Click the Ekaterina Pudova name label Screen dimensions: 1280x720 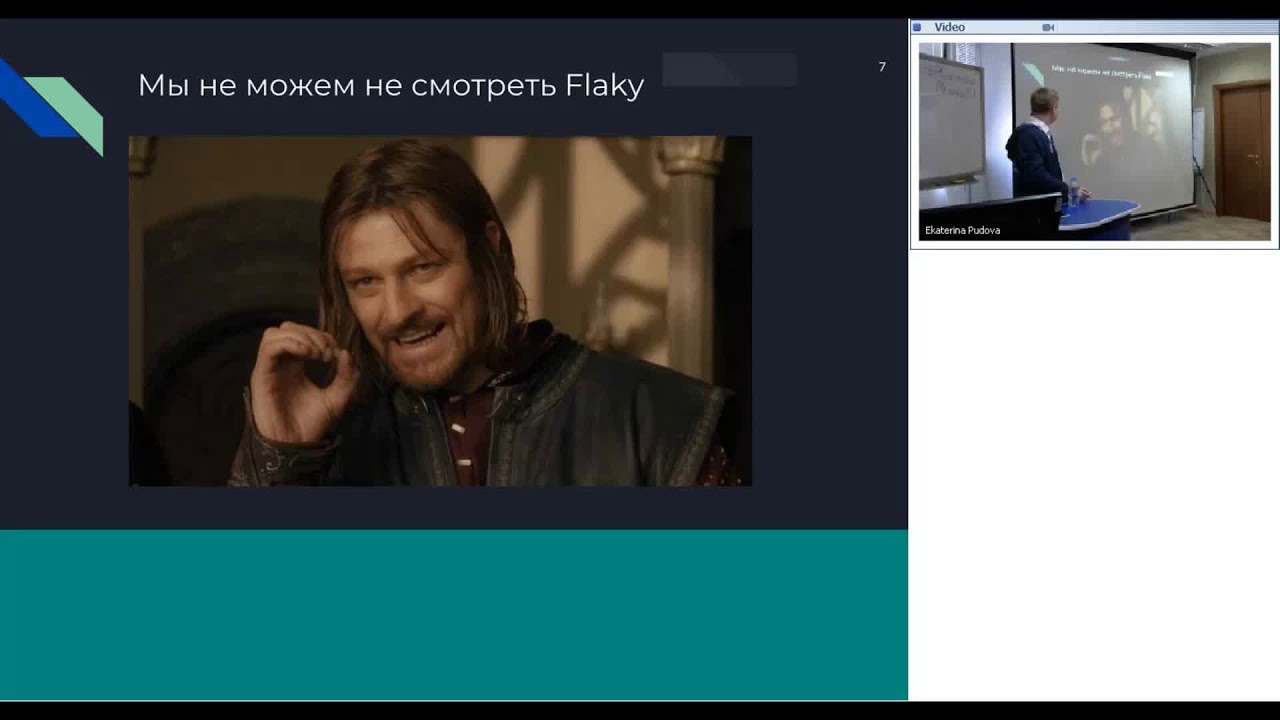pyautogui.click(x=962, y=230)
